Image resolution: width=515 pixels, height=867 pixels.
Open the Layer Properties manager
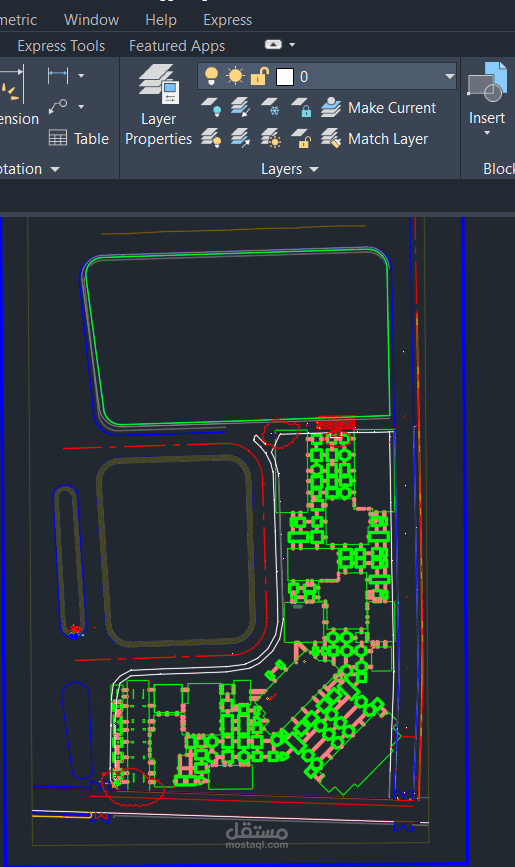[158, 105]
